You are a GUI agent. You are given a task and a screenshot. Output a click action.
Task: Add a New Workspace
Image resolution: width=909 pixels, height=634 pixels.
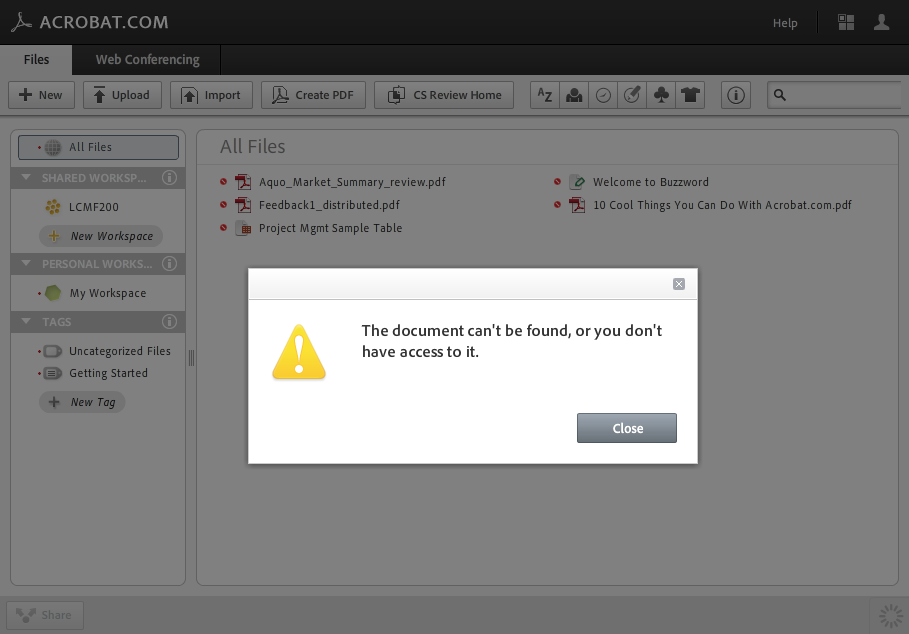tap(101, 236)
